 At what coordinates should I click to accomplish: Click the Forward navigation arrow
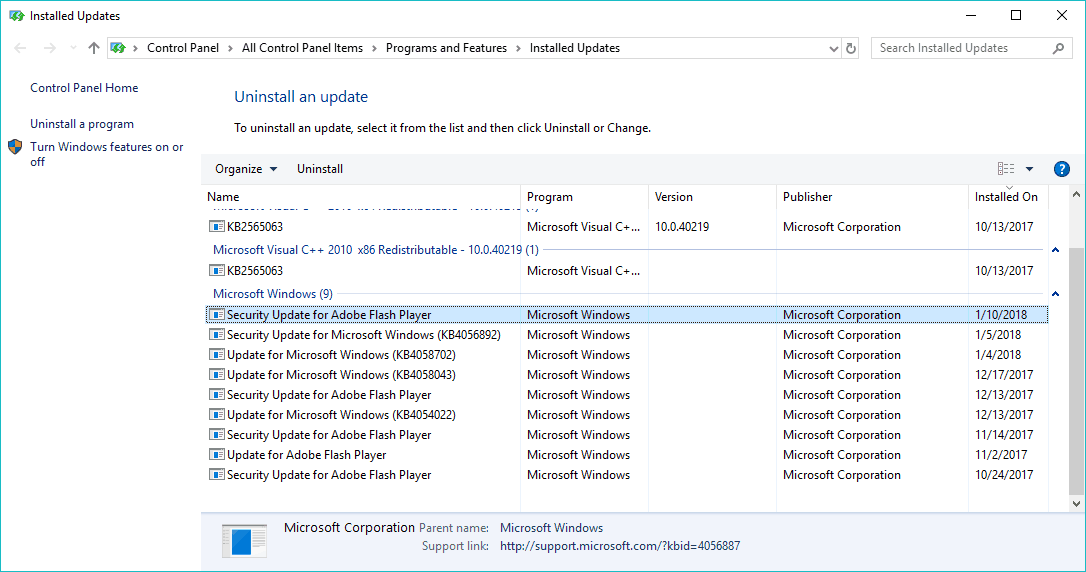click(x=50, y=48)
